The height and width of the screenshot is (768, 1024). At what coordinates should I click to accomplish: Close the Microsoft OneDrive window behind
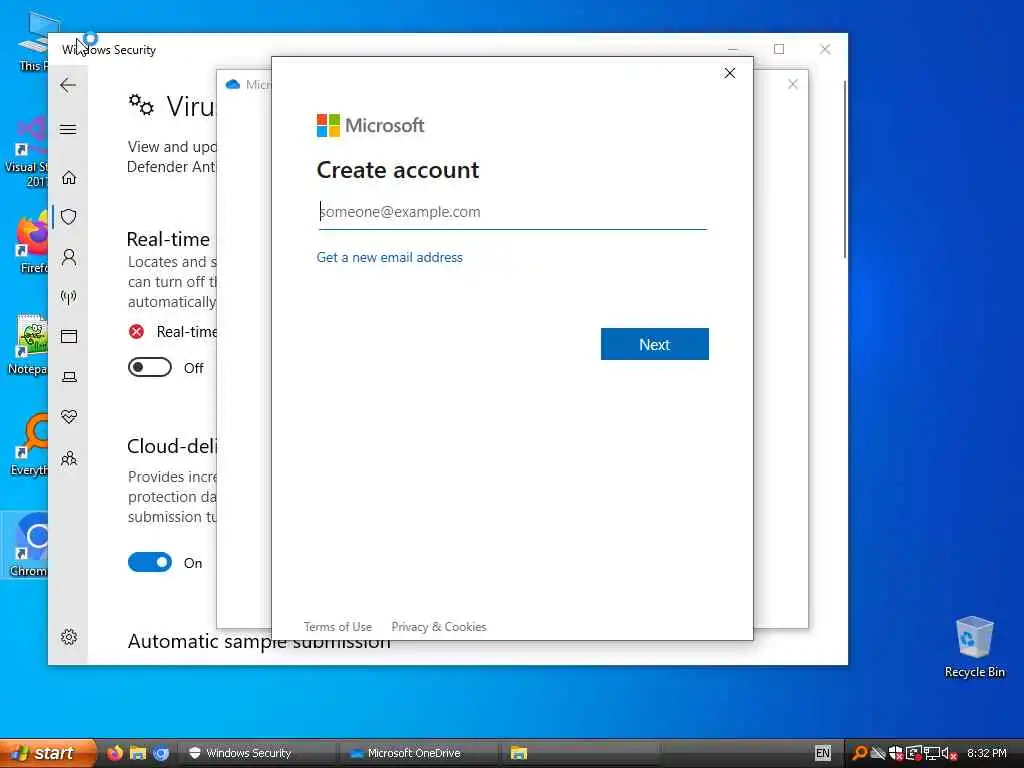coord(792,84)
